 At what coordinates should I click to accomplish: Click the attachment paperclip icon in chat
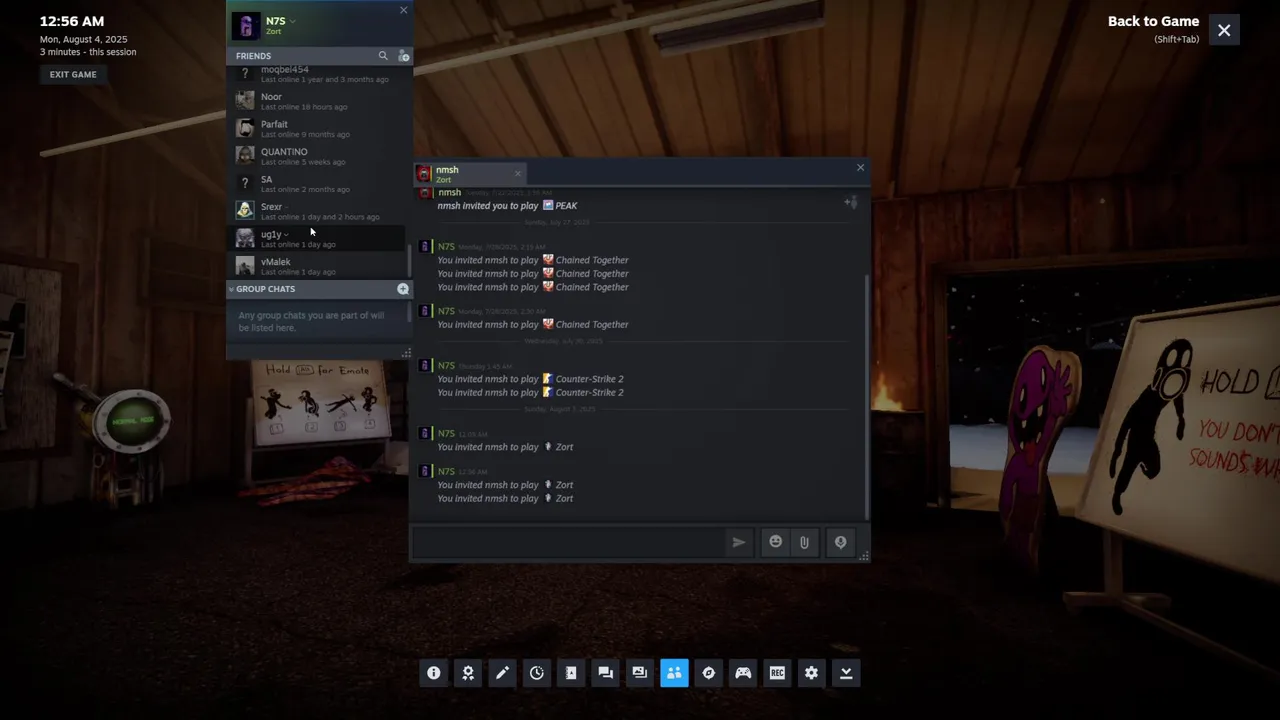804,542
